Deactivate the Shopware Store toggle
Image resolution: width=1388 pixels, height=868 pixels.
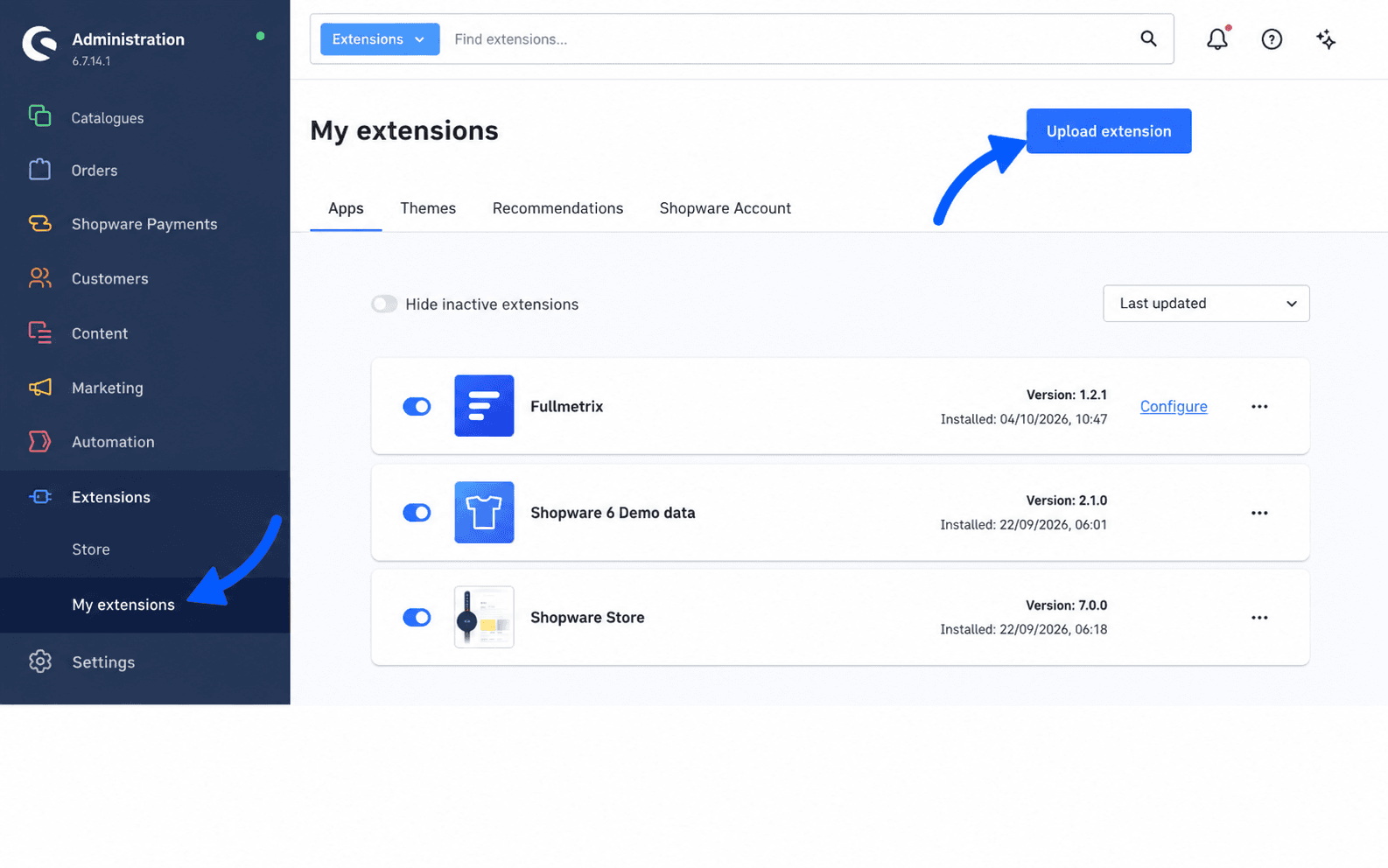[417, 617]
